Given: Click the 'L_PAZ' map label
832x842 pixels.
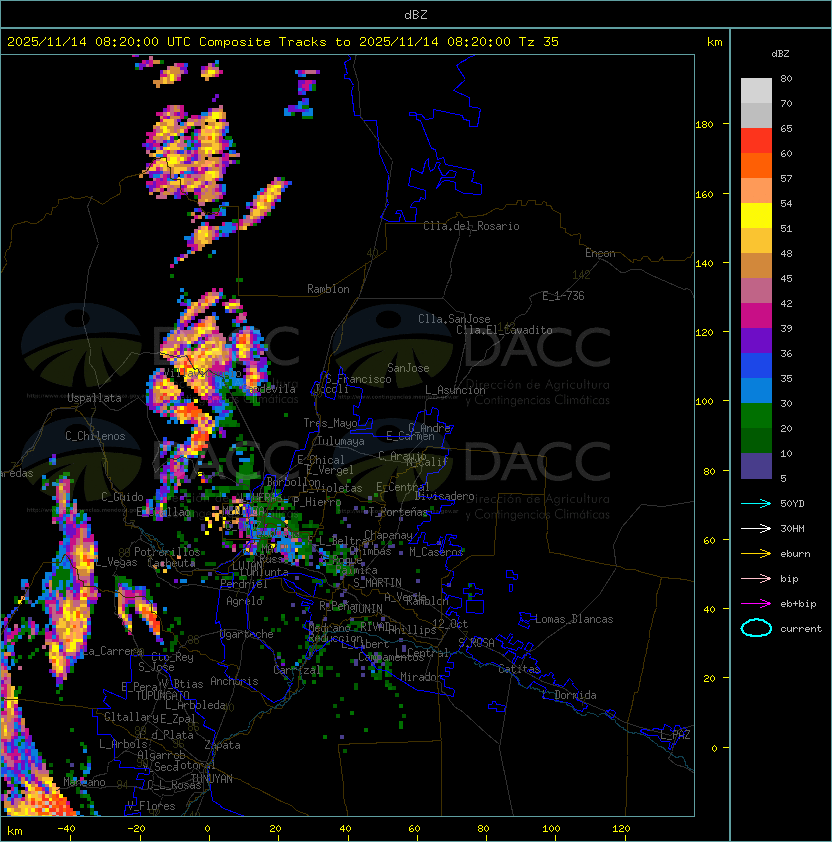Looking at the screenshot, I should point(675,735).
